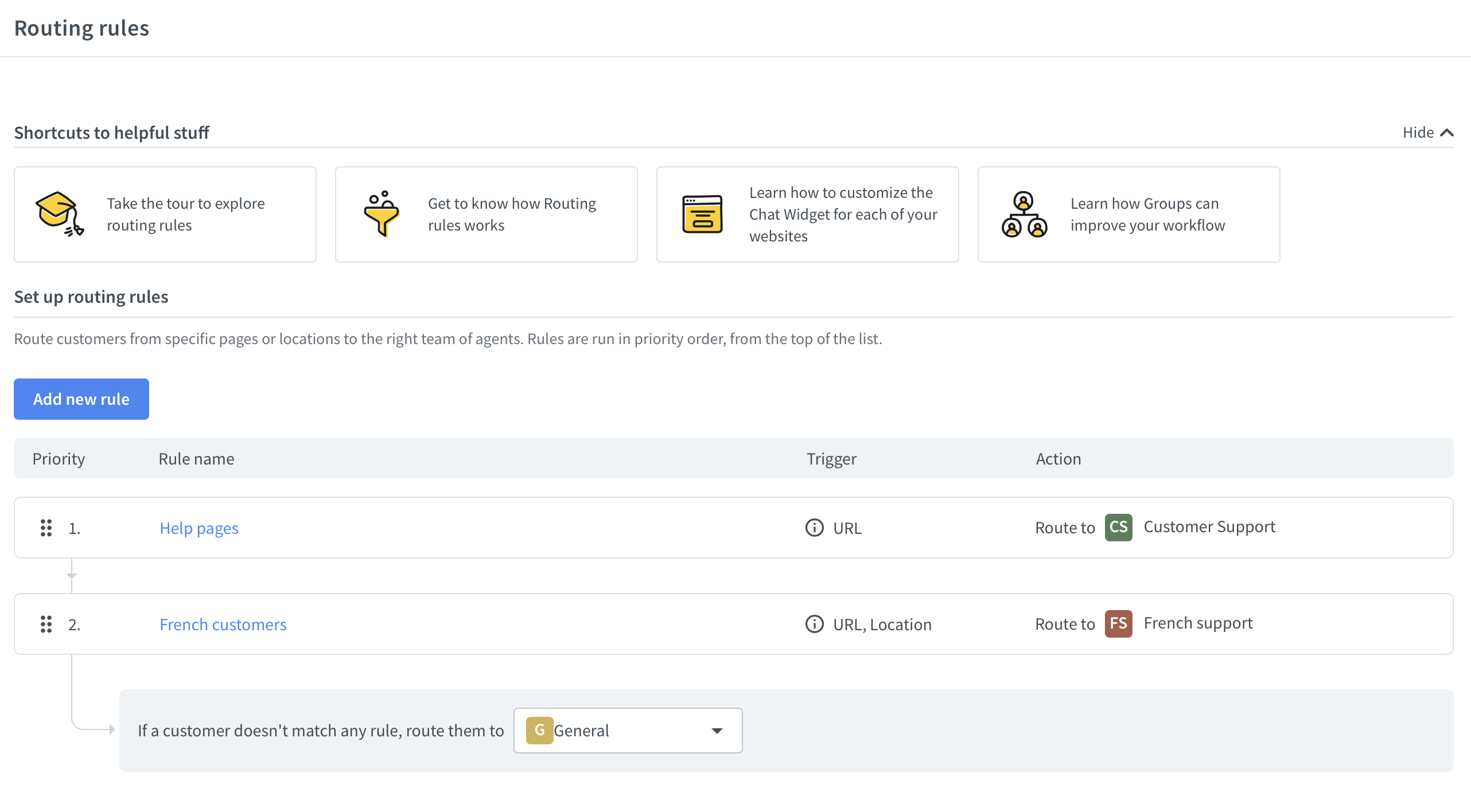Image resolution: width=1471 pixels, height=812 pixels.
Task: Click the Priority column header
Action: point(59,458)
